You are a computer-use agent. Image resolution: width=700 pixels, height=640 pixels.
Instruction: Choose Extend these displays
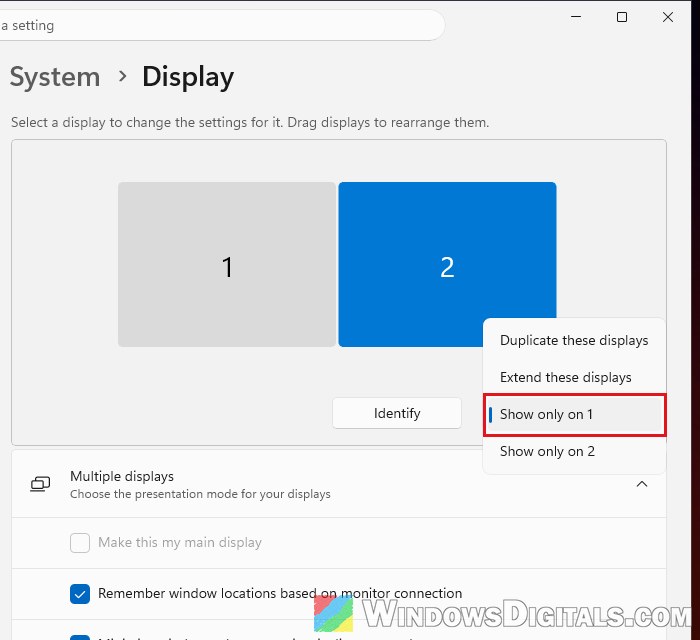tap(574, 378)
